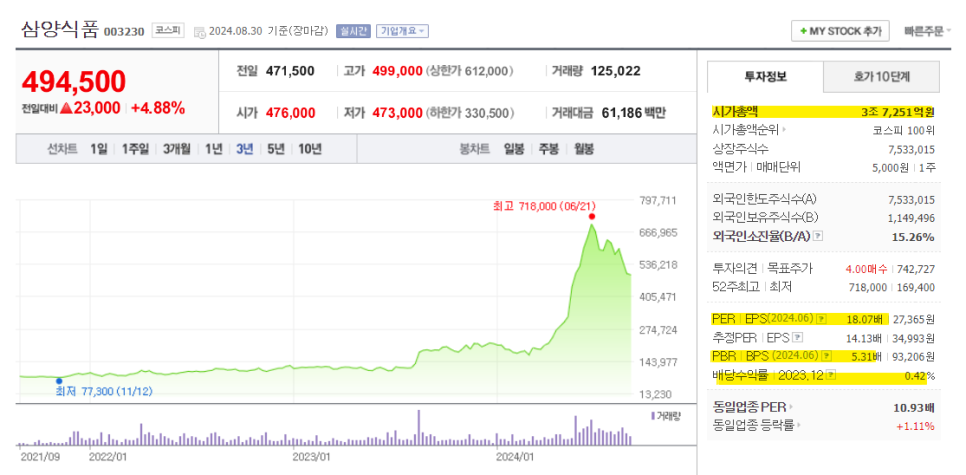The width and height of the screenshot is (966, 475).
Task: Select the 5년 line chart period
Action: (276, 149)
